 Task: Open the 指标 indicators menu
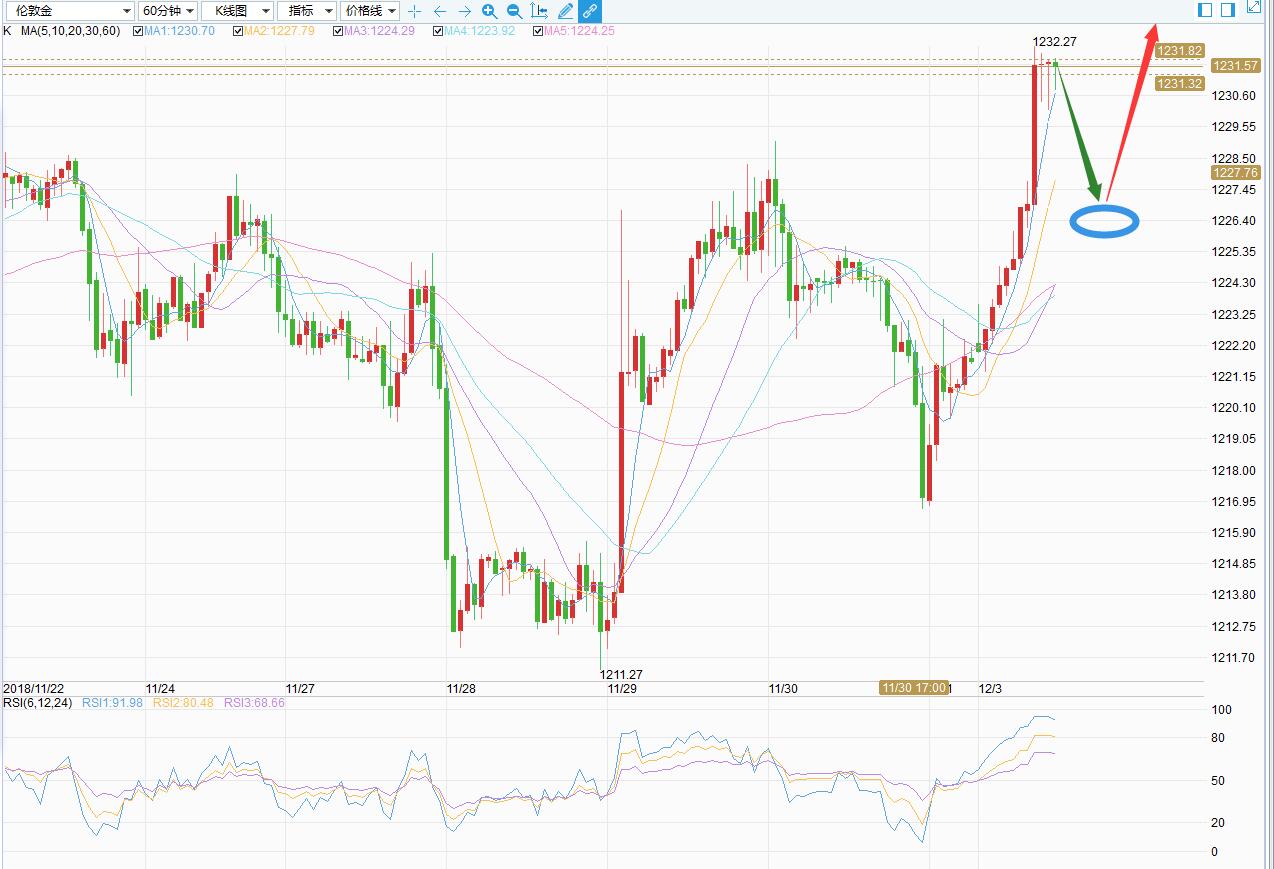coord(306,11)
